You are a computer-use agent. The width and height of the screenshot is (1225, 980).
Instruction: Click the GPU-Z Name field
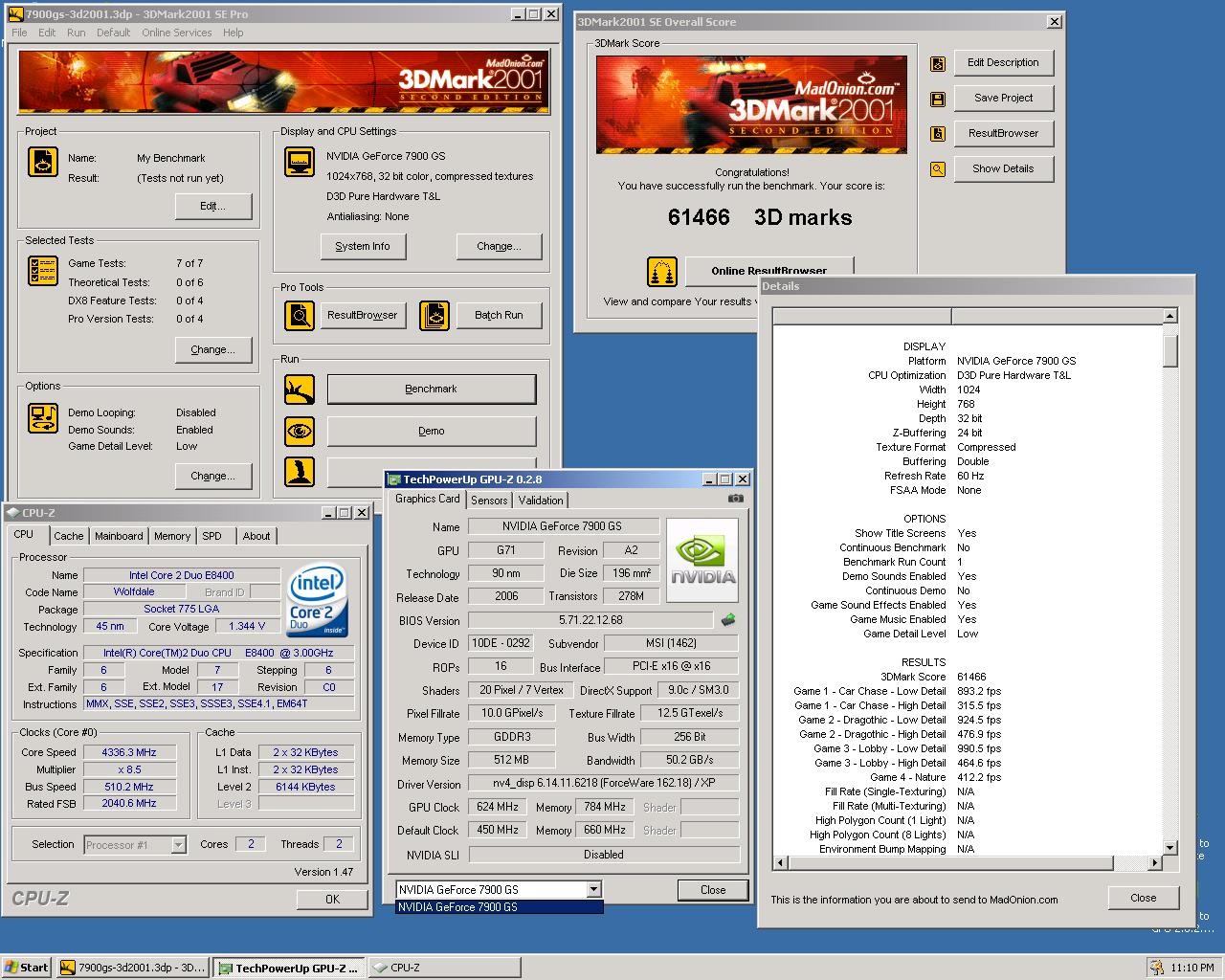click(x=562, y=526)
